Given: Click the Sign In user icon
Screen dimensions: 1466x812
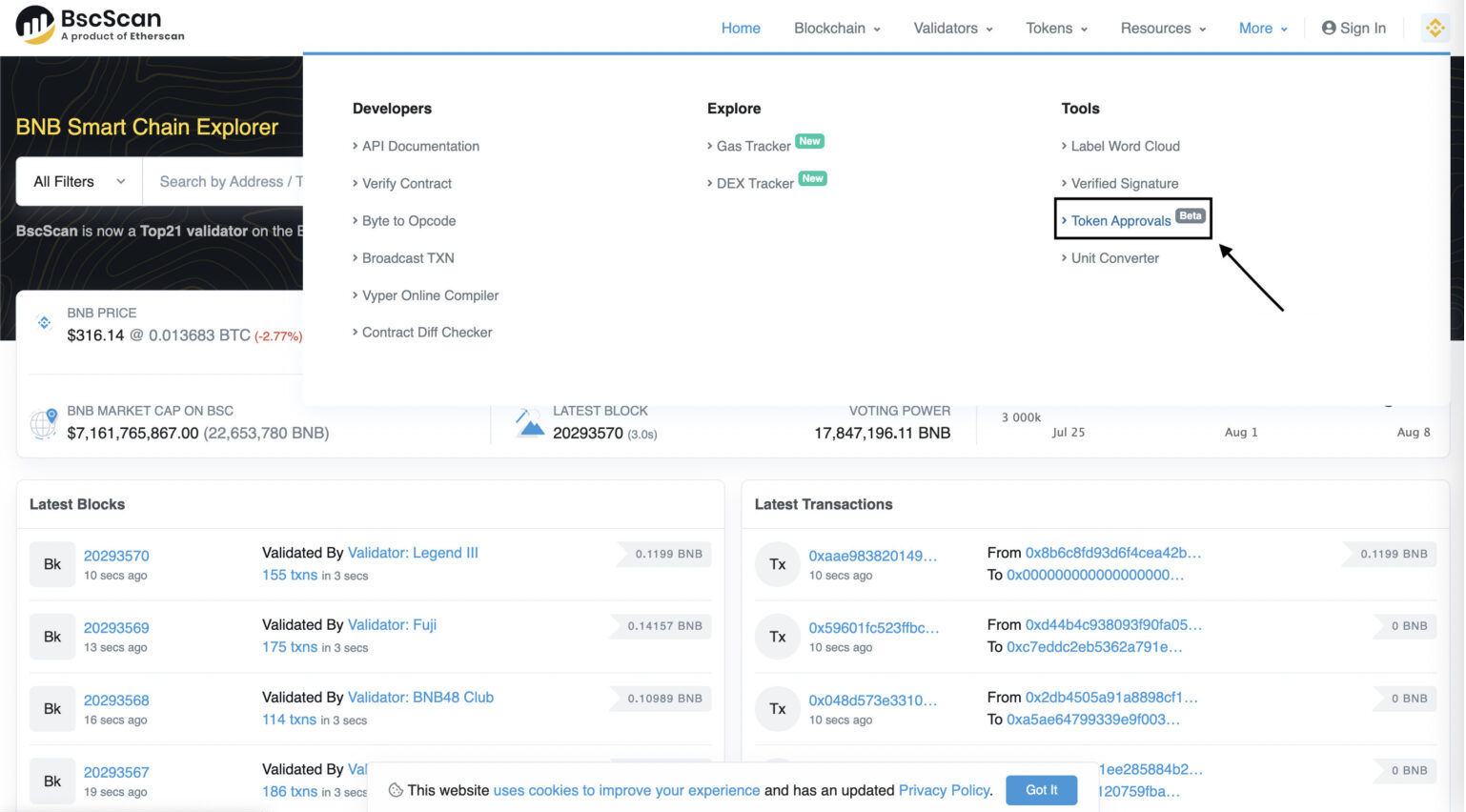Looking at the screenshot, I should coord(1328,28).
